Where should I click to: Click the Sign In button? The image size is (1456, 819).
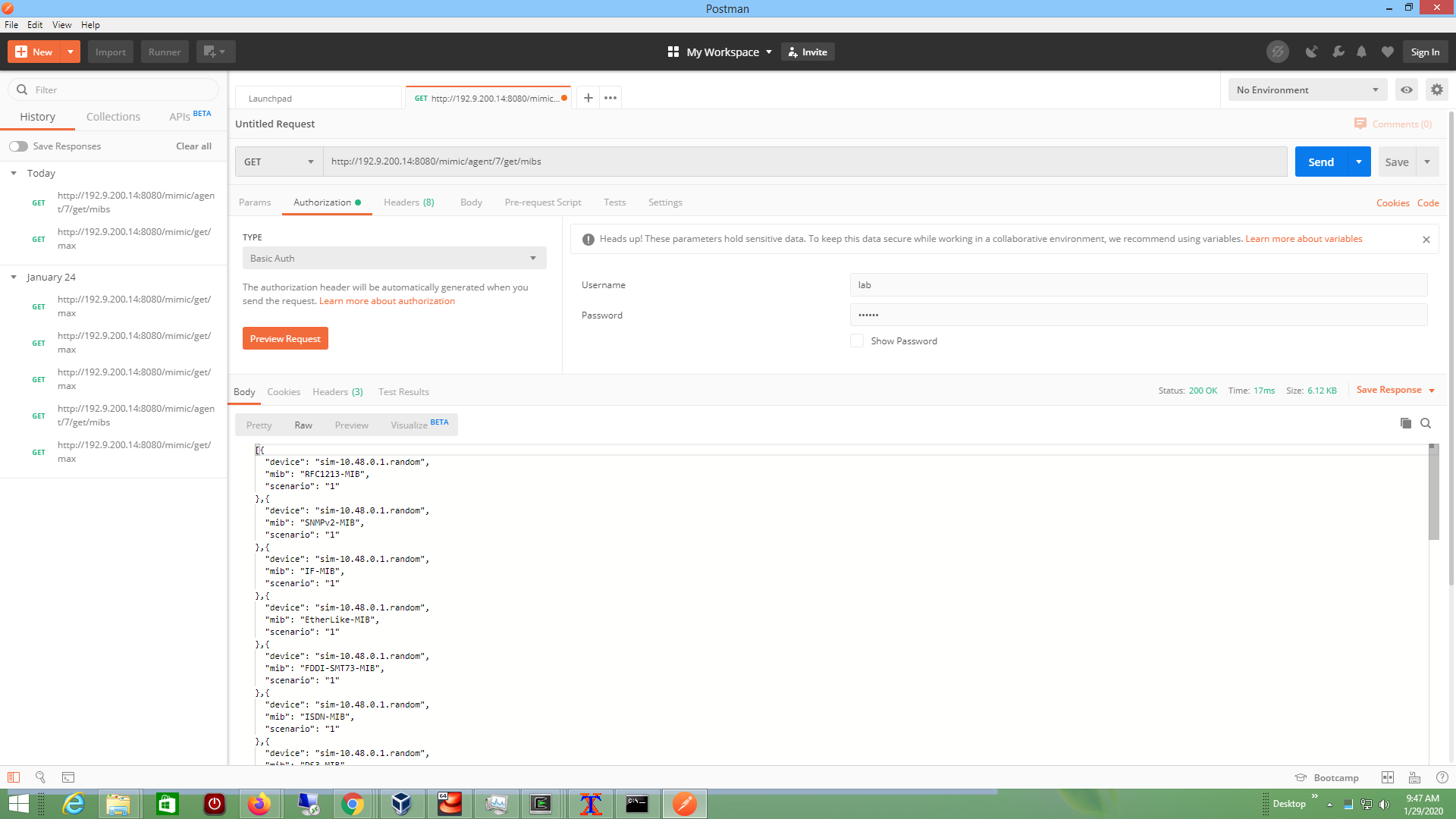tap(1425, 52)
